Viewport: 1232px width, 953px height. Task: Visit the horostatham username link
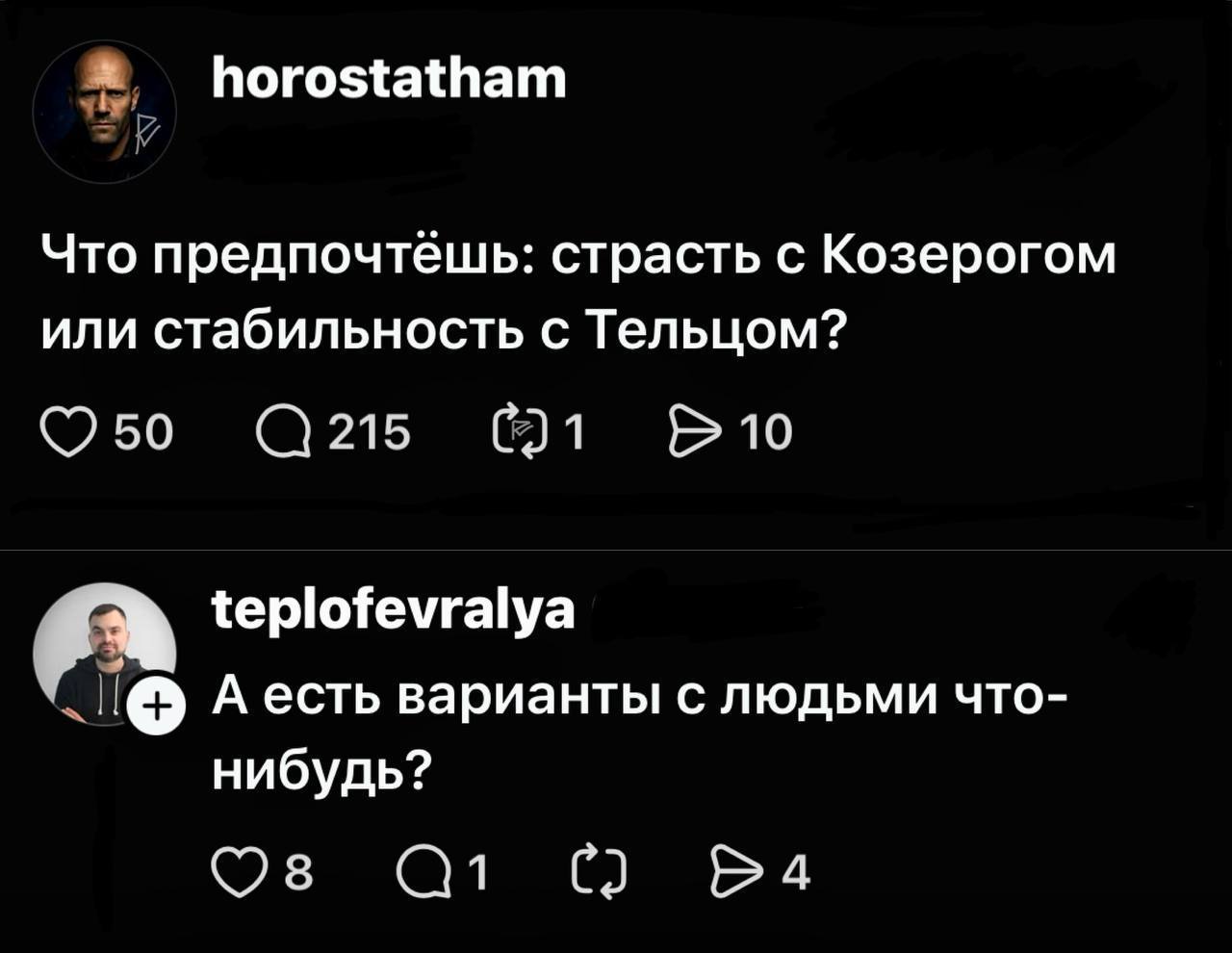pos(389,79)
